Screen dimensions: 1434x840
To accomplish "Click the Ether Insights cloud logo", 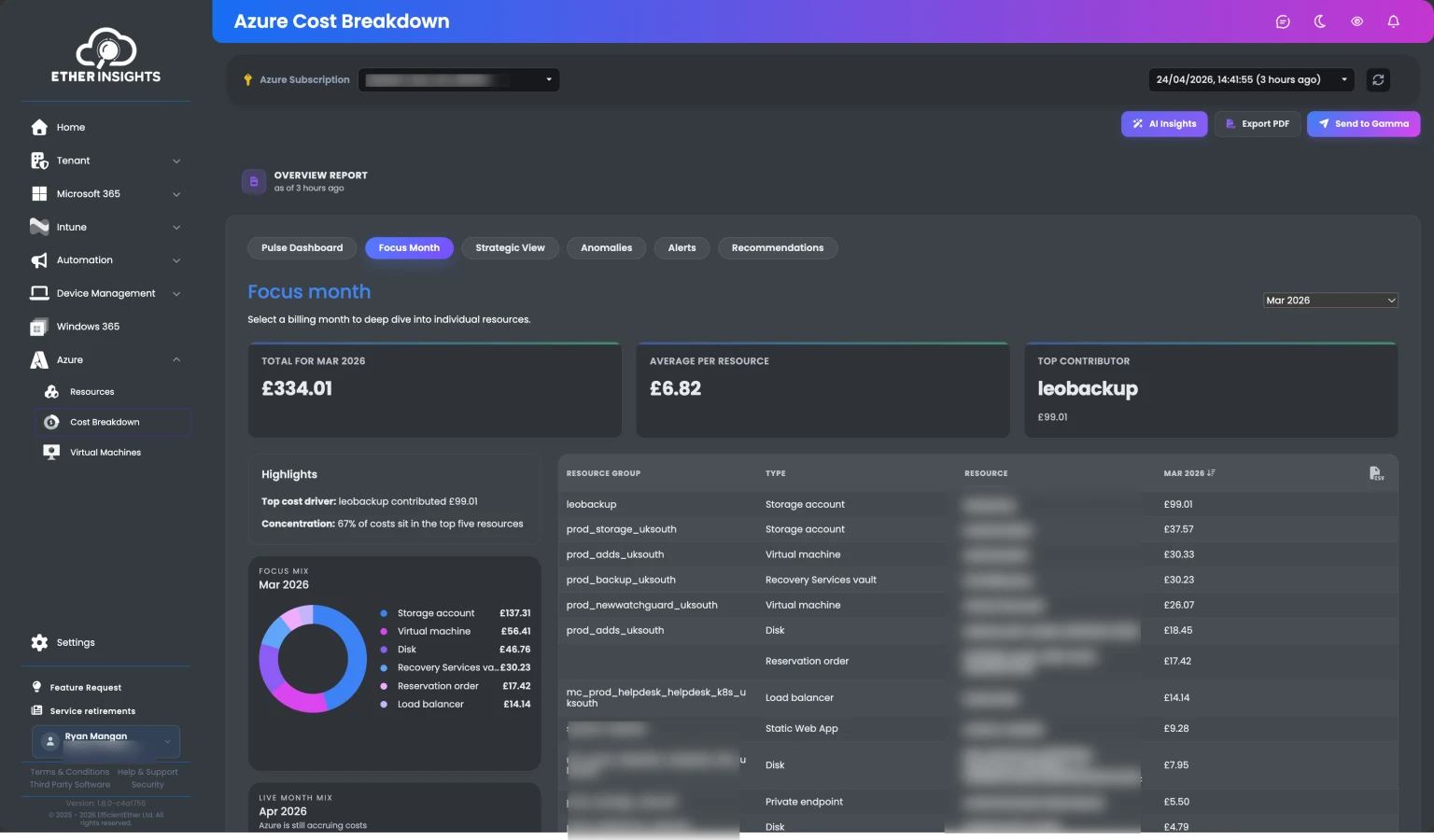I will (x=105, y=55).
